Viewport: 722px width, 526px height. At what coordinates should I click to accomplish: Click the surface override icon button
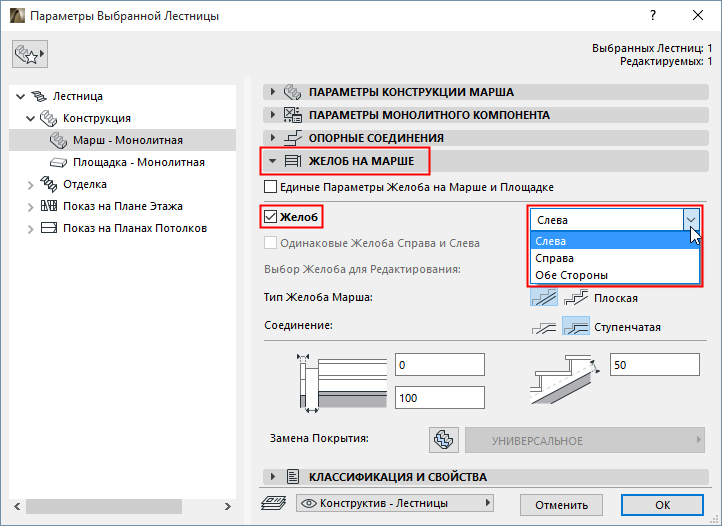pyautogui.click(x=444, y=440)
